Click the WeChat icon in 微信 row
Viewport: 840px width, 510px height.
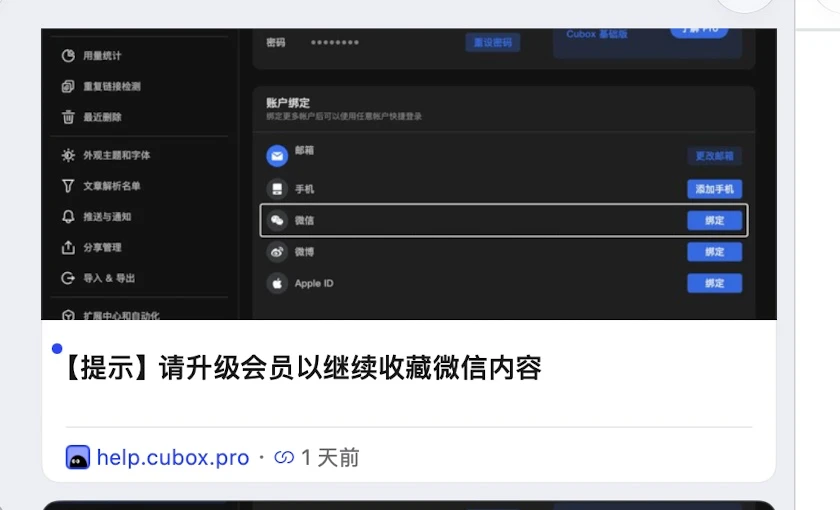point(277,220)
